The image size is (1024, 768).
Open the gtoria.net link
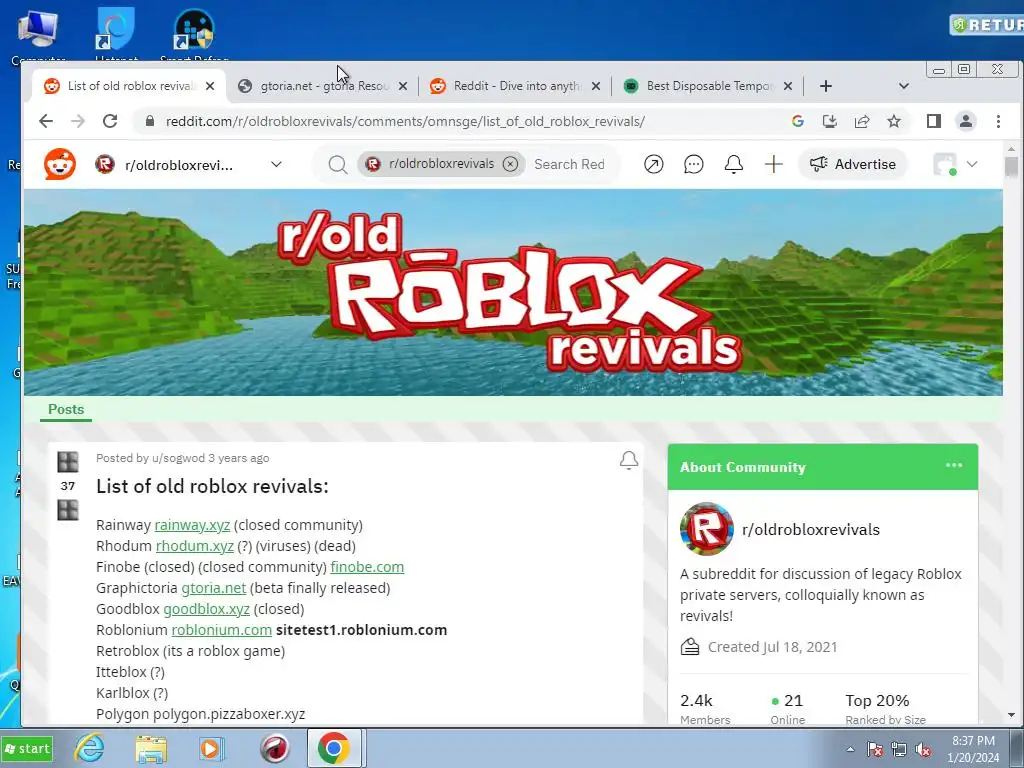coord(214,588)
